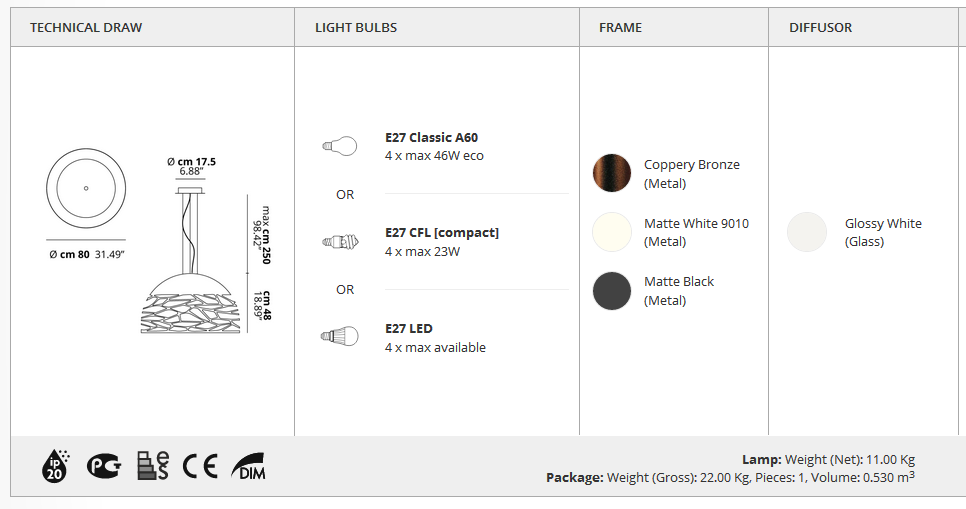Click the TECHNICAL DRAW column header

pyautogui.click(x=86, y=27)
